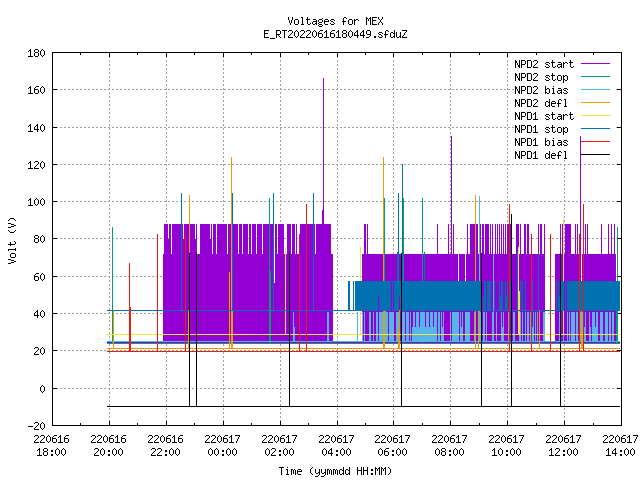Click the '220617 00:00' time tick label
The height and width of the screenshot is (480, 640).
(222, 446)
